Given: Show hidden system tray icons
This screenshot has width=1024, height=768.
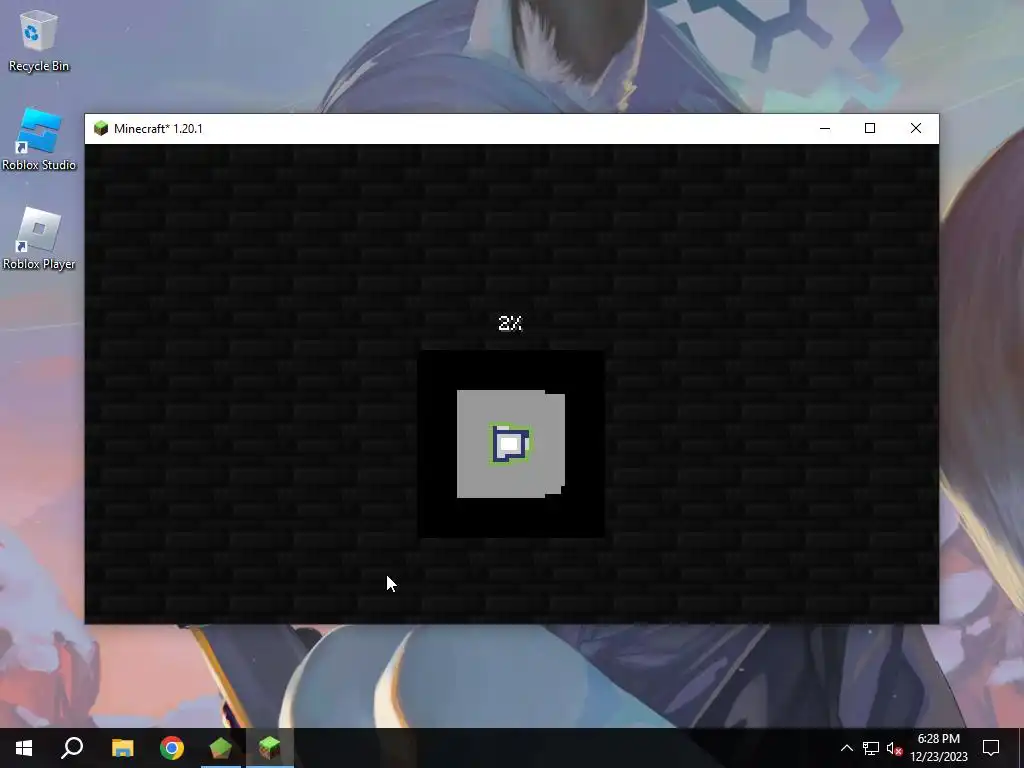Looking at the screenshot, I should 846,748.
